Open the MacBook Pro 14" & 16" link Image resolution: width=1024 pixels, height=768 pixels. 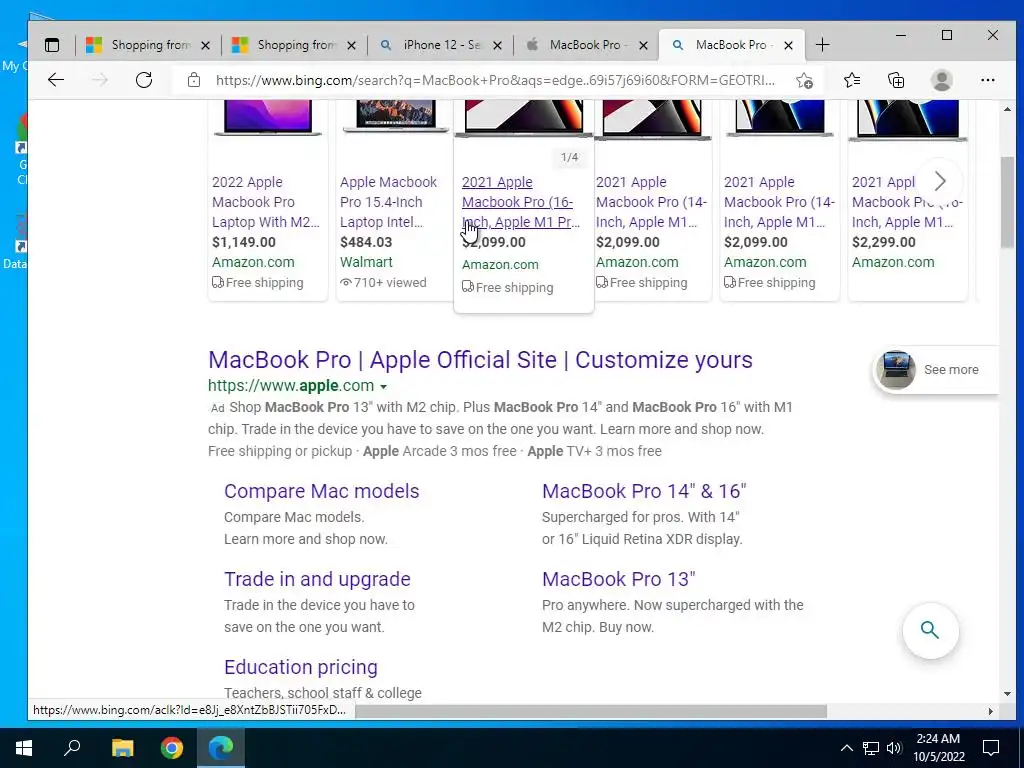644,491
